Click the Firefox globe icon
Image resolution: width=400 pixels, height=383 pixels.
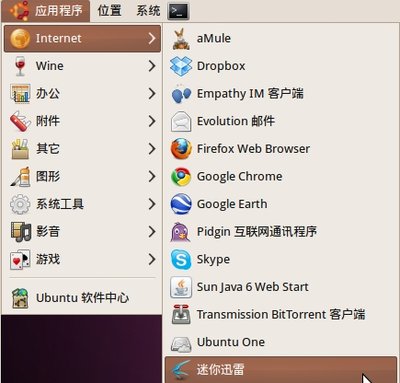click(181, 149)
